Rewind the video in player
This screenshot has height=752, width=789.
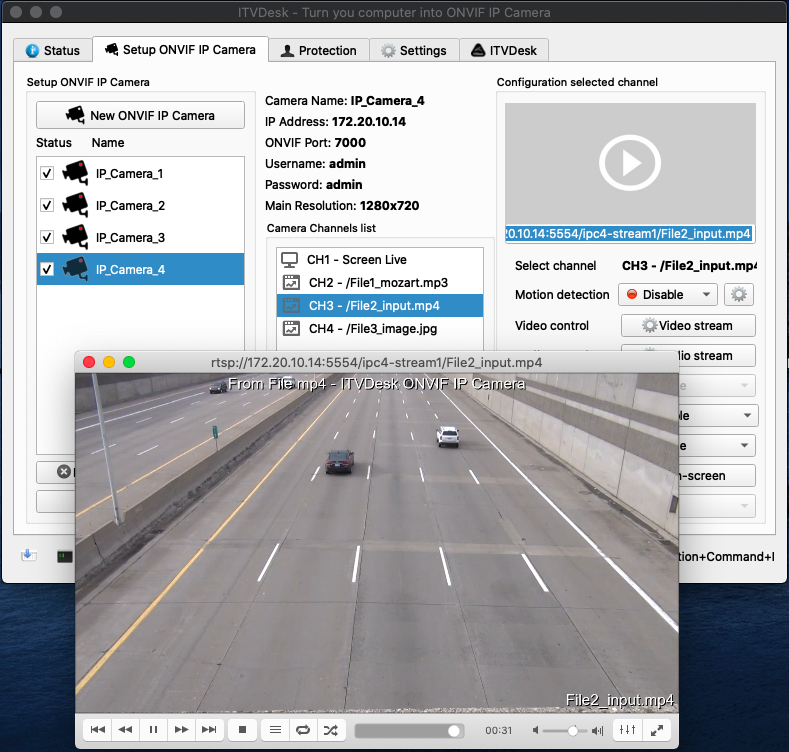coord(125,730)
